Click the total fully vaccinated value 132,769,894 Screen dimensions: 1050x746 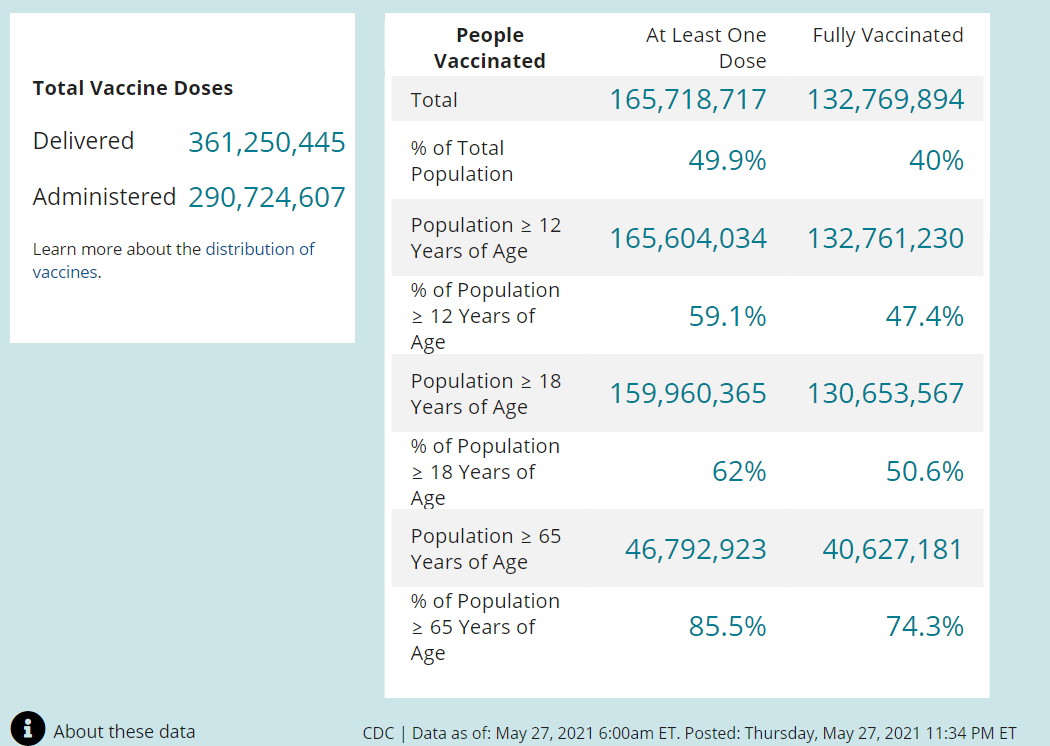coord(885,99)
